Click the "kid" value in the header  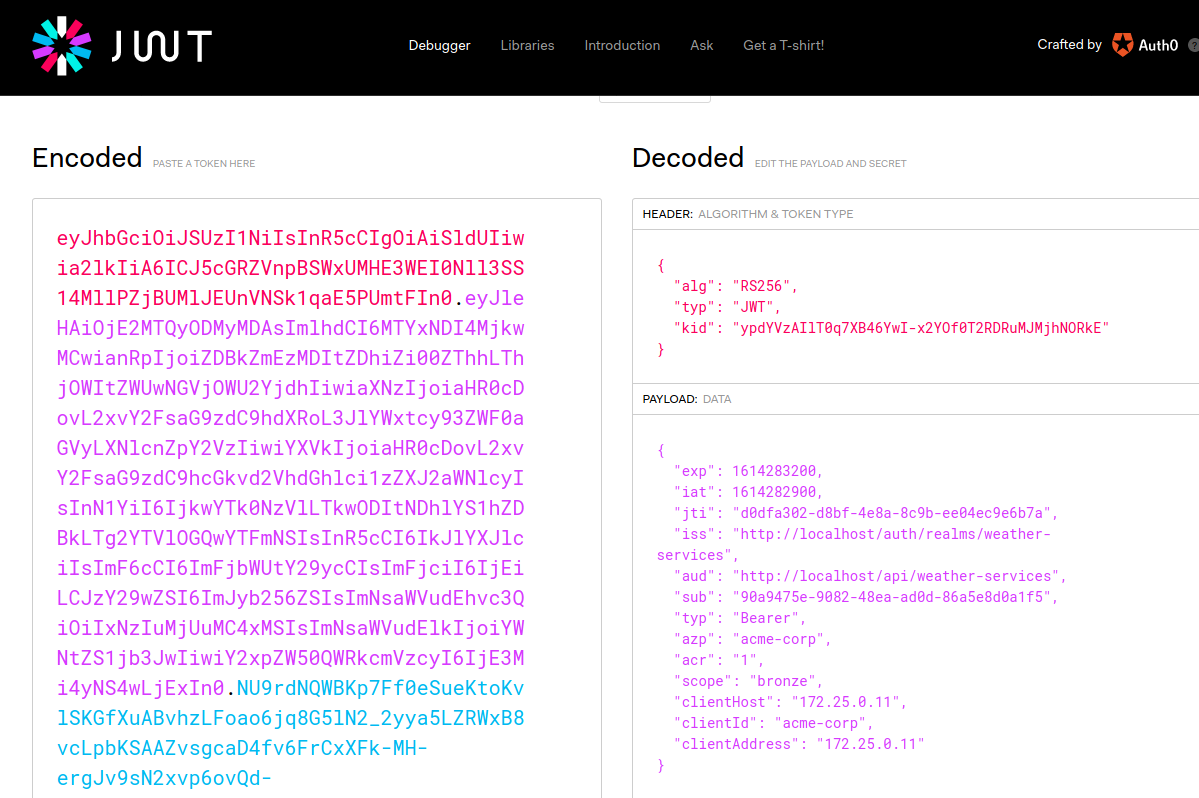[921, 328]
